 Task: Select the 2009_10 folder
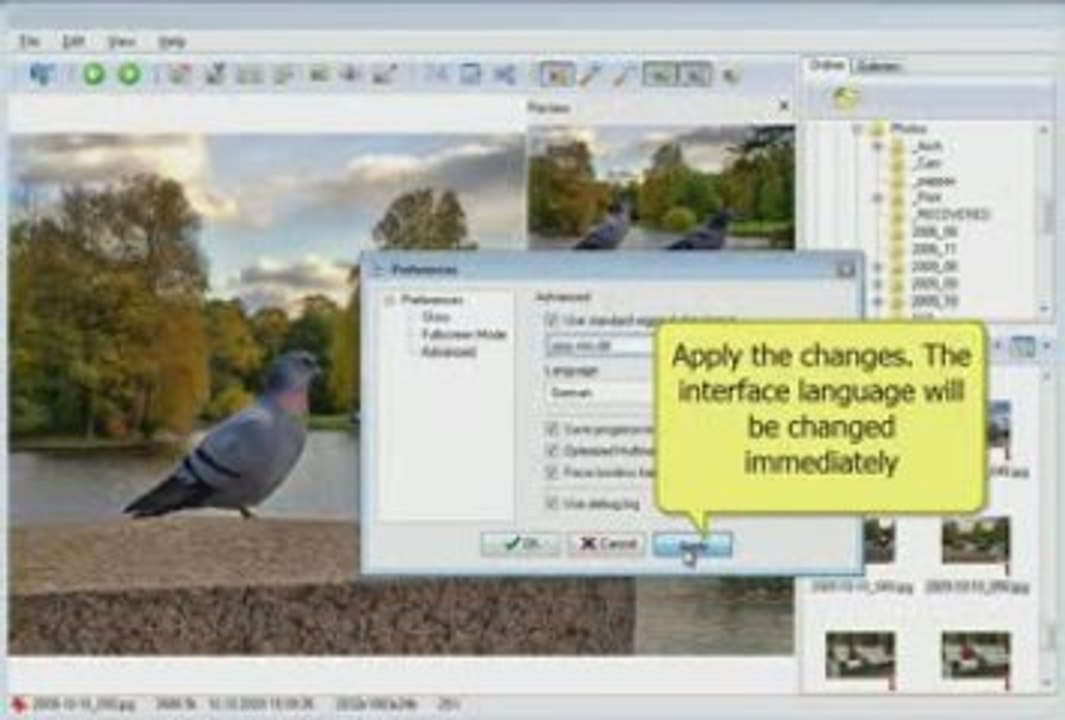(x=935, y=300)
